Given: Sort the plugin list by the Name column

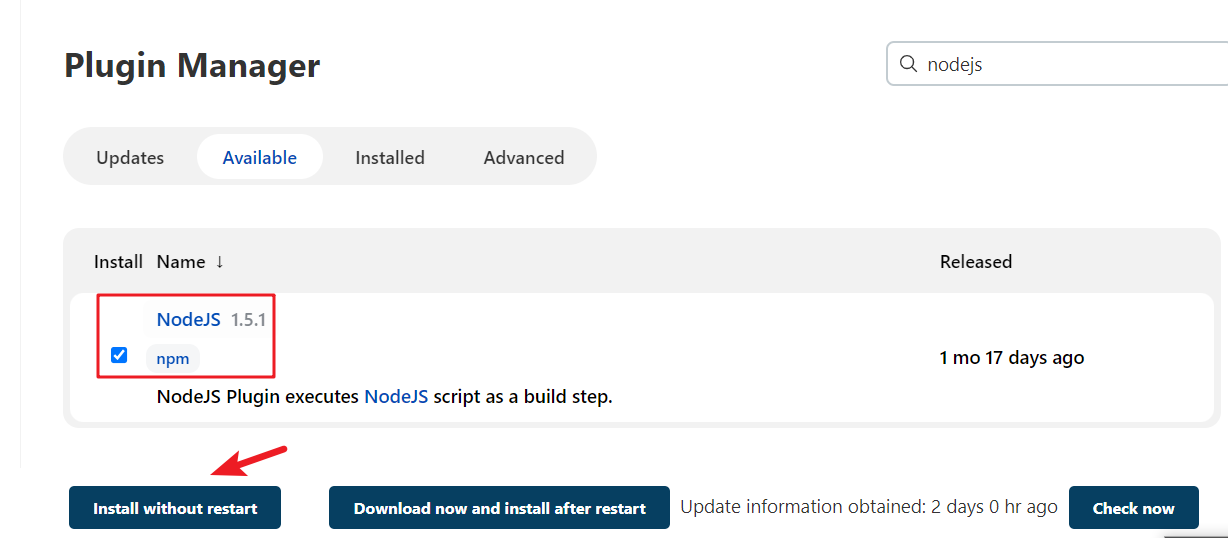Looking at the screenshot, I should (x=180, y=262).
